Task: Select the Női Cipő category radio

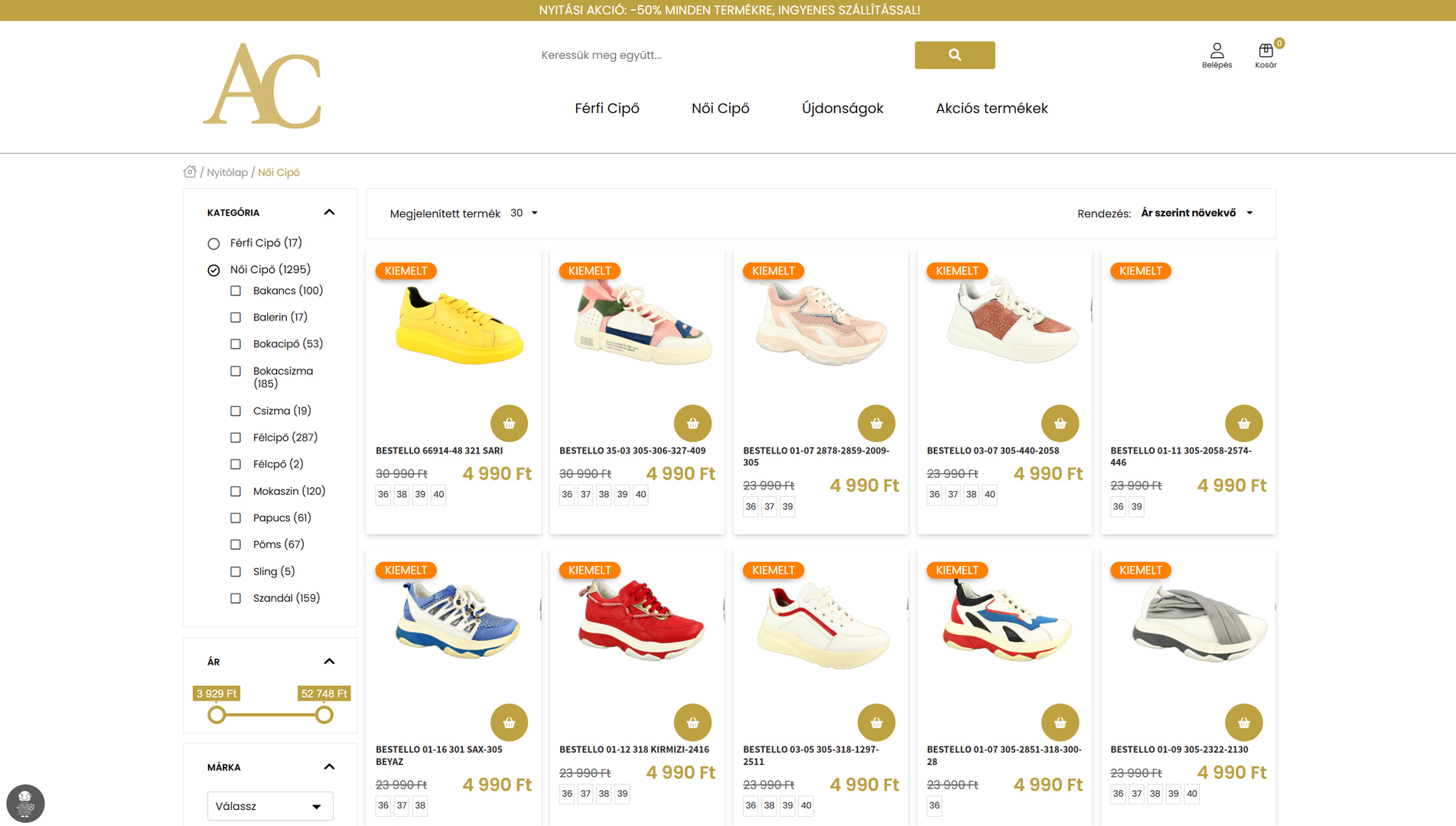Action: [213, 270]
